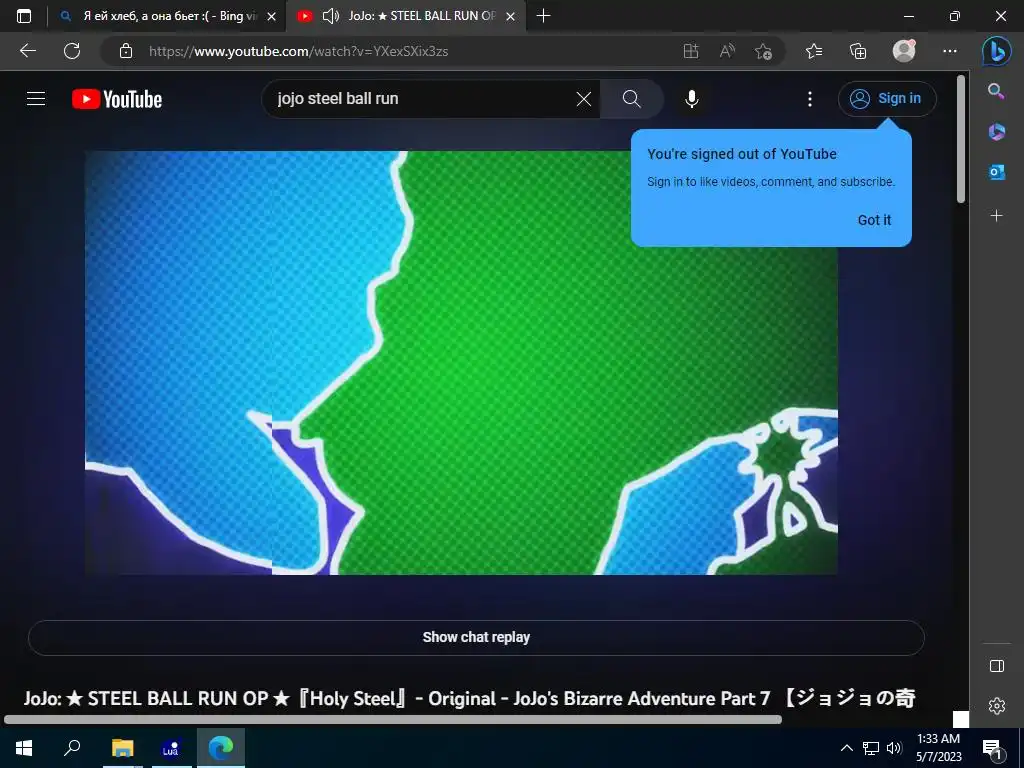Open the Lua app on taskbar
This screenshot has height=768, width=1024.
click(x=170, y=748)
